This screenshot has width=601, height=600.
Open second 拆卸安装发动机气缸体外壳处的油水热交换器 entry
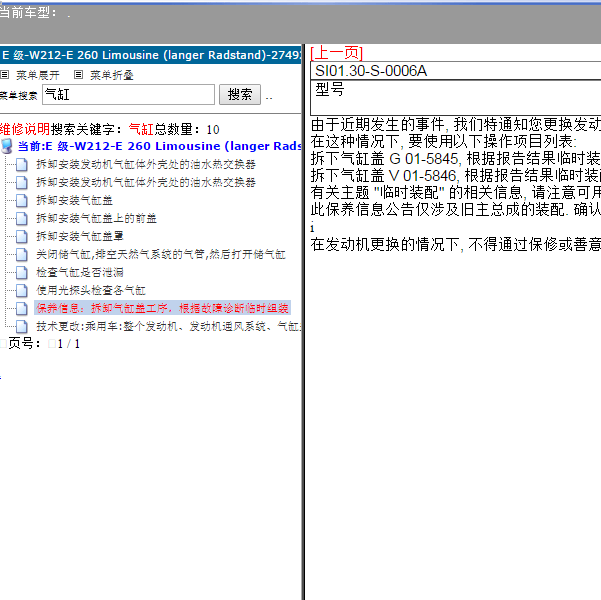146,182
